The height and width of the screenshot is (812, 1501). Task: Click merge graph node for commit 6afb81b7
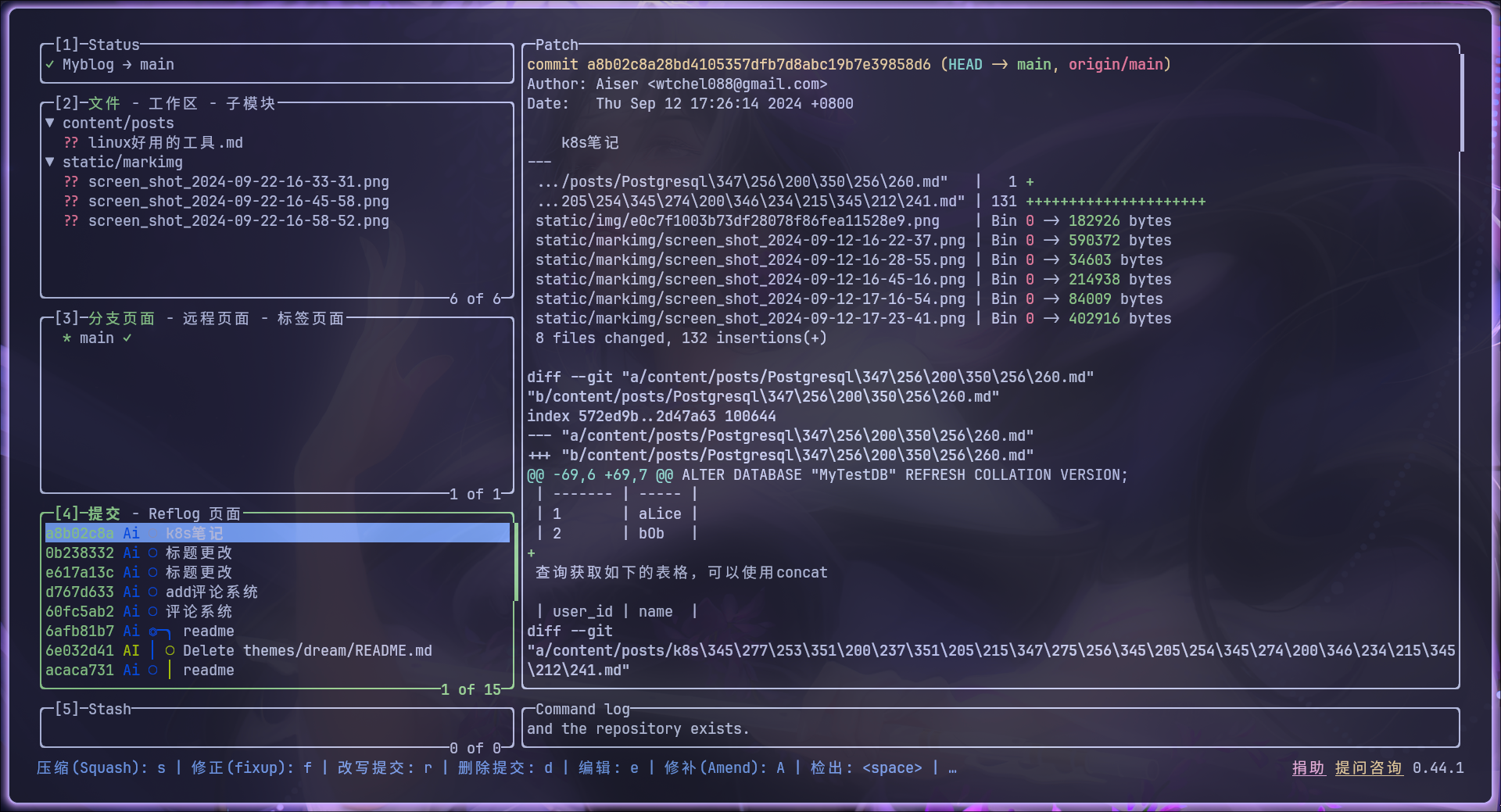coord(153,631)
